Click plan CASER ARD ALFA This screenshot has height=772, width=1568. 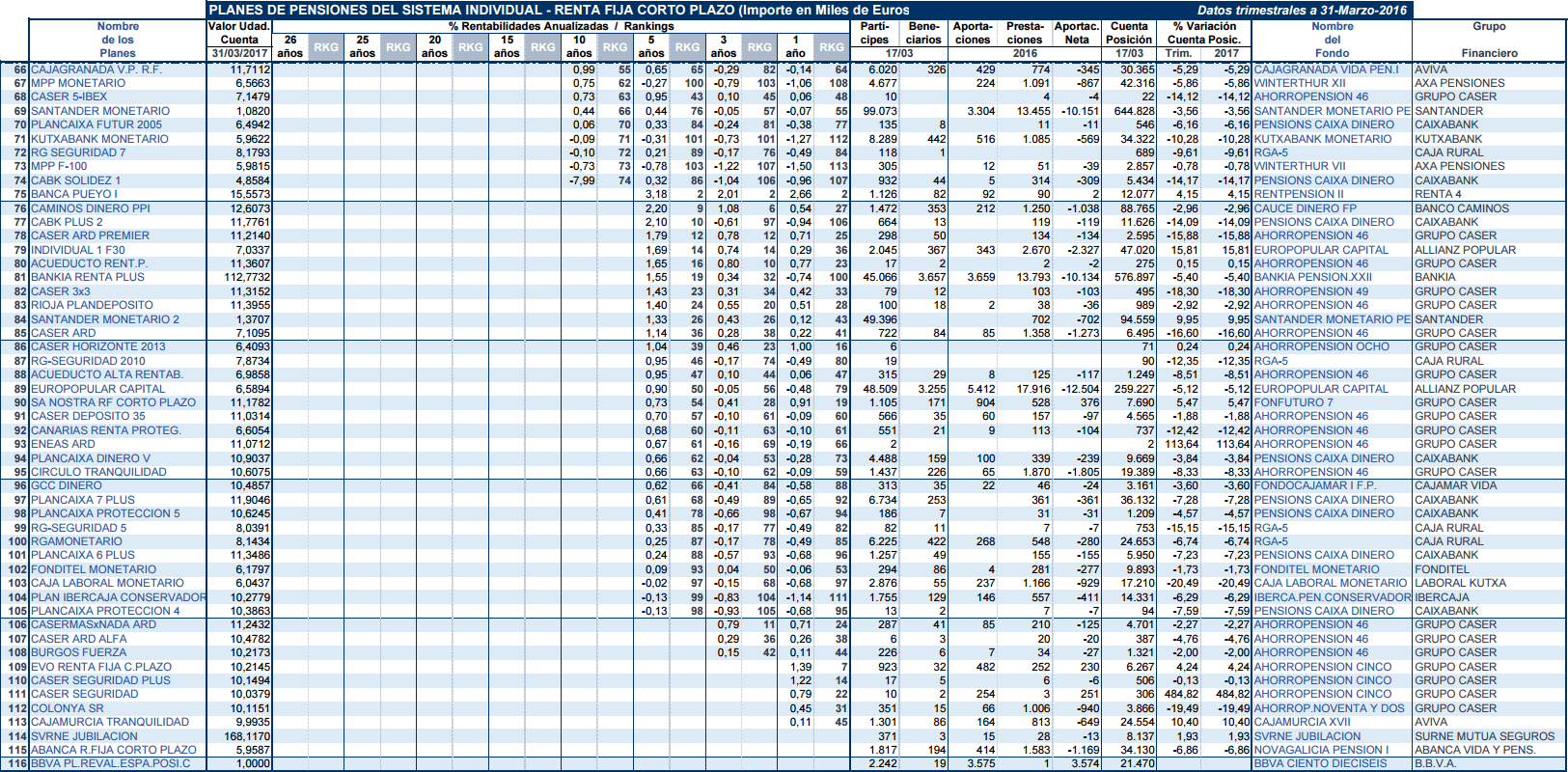pyautogui.click(x=79, y=639)
